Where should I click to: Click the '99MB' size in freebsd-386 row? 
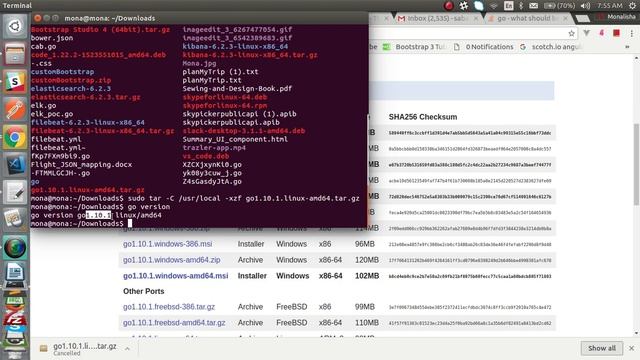[364, 307]
